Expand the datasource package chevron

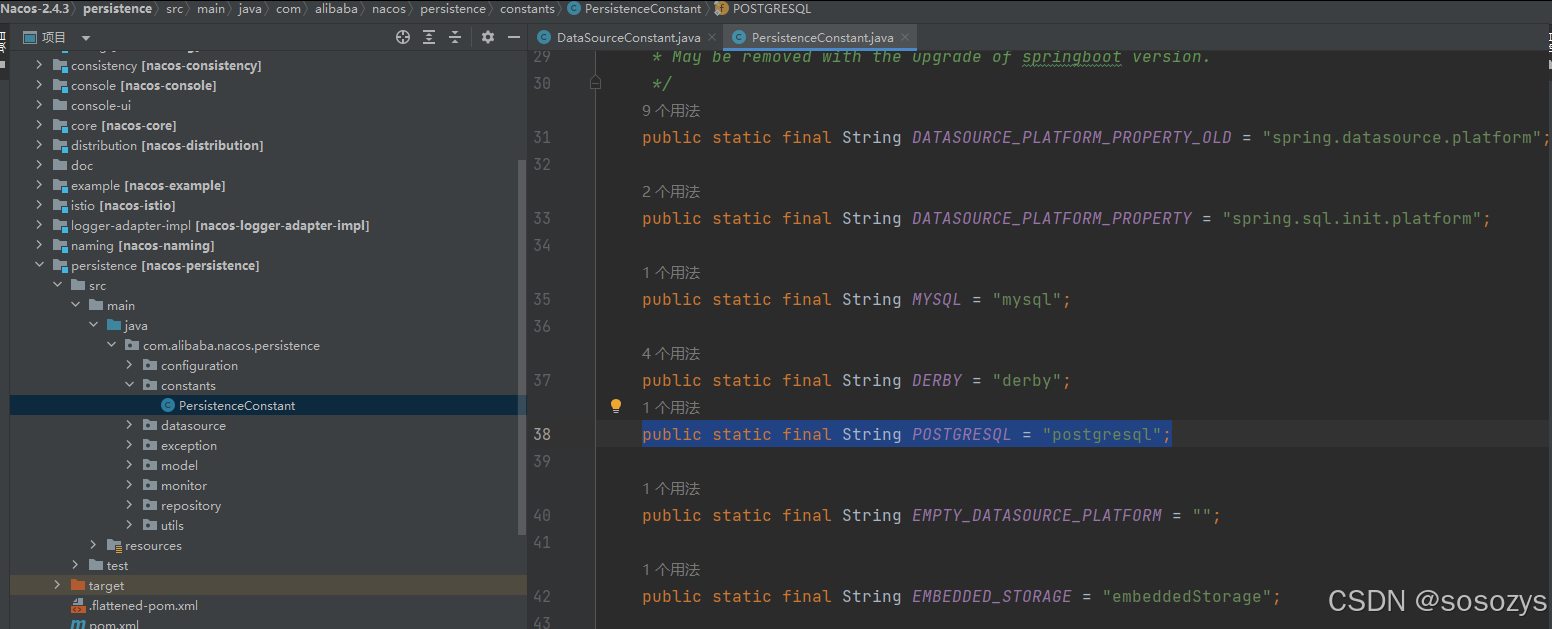[x=129, y=425]
